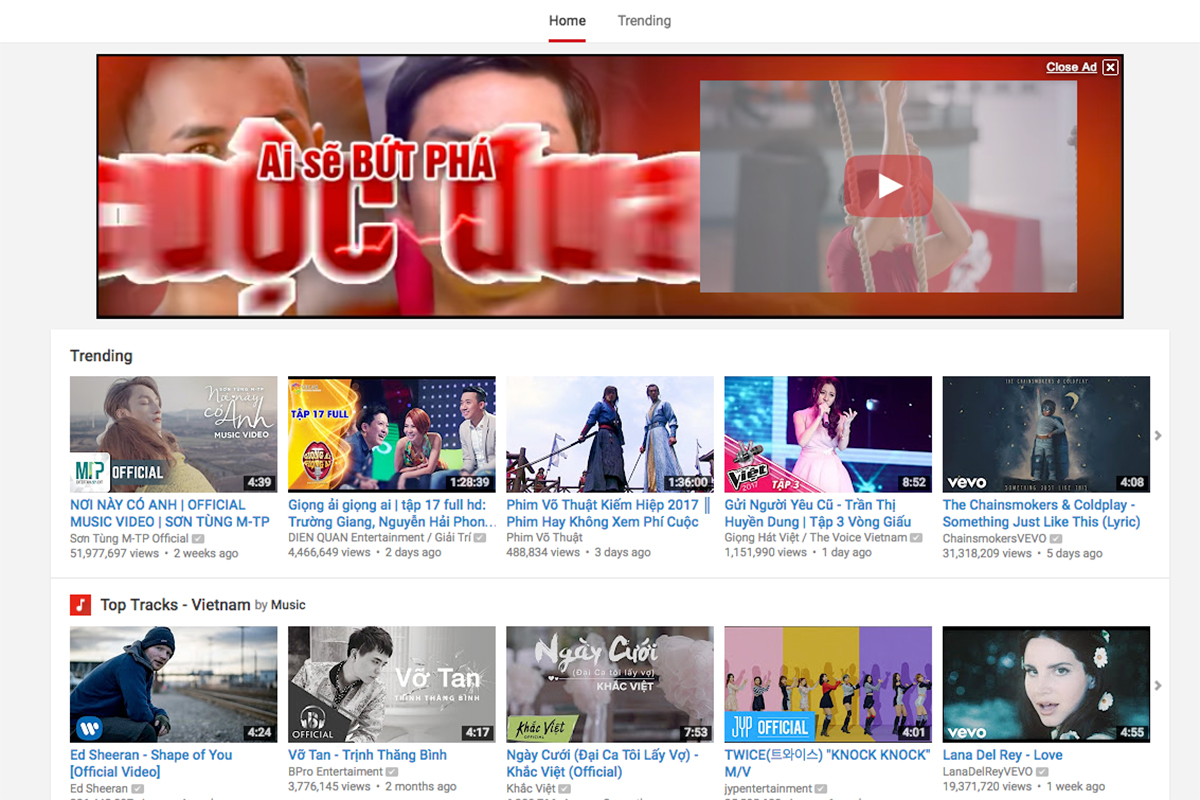The width and height of the screenshot is (1200, 800).
Task: Open The Chainsmokers & Coldplay title link
Action: [x=1041, y=513]
